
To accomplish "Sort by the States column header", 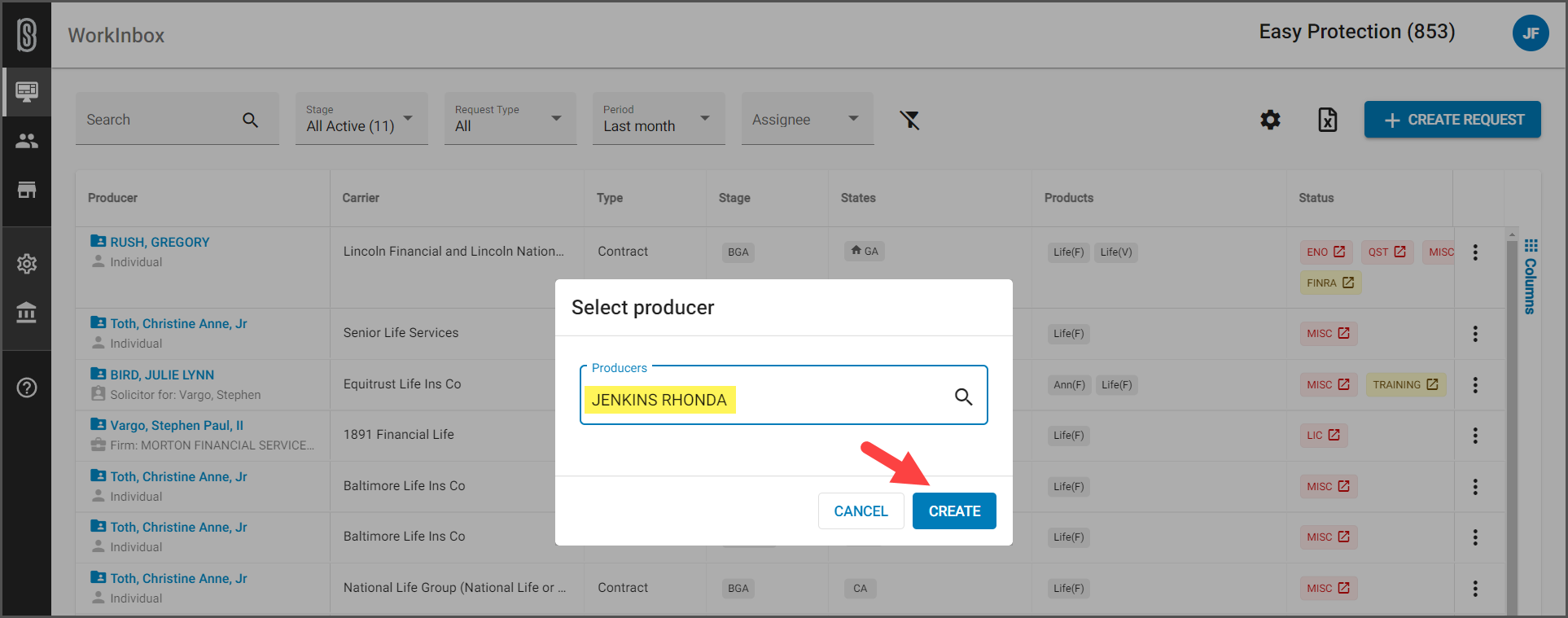I will click(x=858, y=198).
